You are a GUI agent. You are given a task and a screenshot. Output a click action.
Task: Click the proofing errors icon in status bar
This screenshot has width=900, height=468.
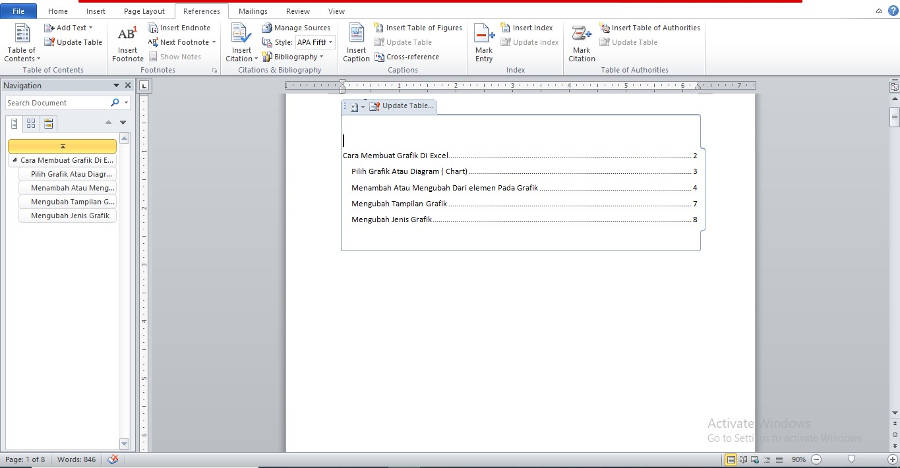(113, 459)
